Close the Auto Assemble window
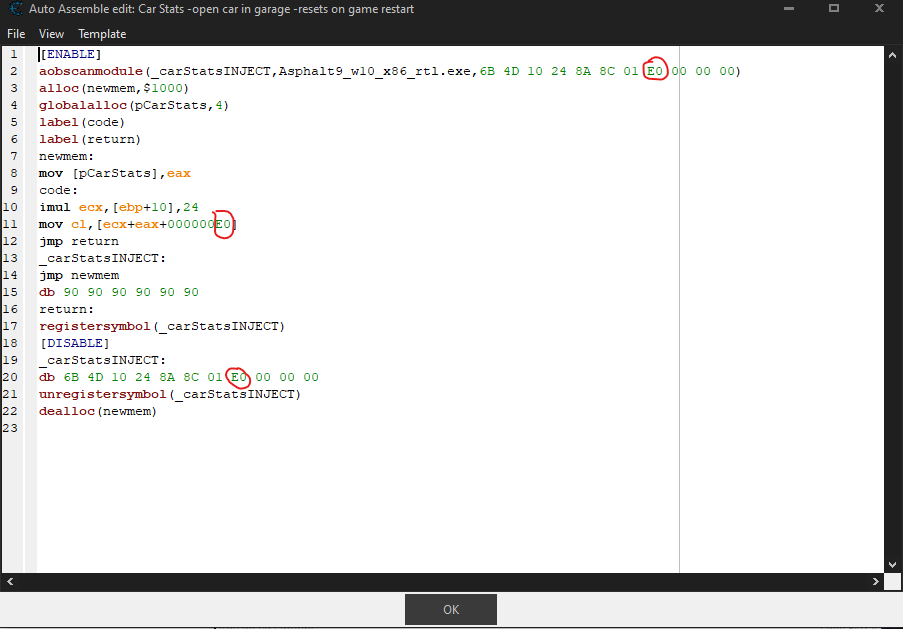 [x=879, y=9]
